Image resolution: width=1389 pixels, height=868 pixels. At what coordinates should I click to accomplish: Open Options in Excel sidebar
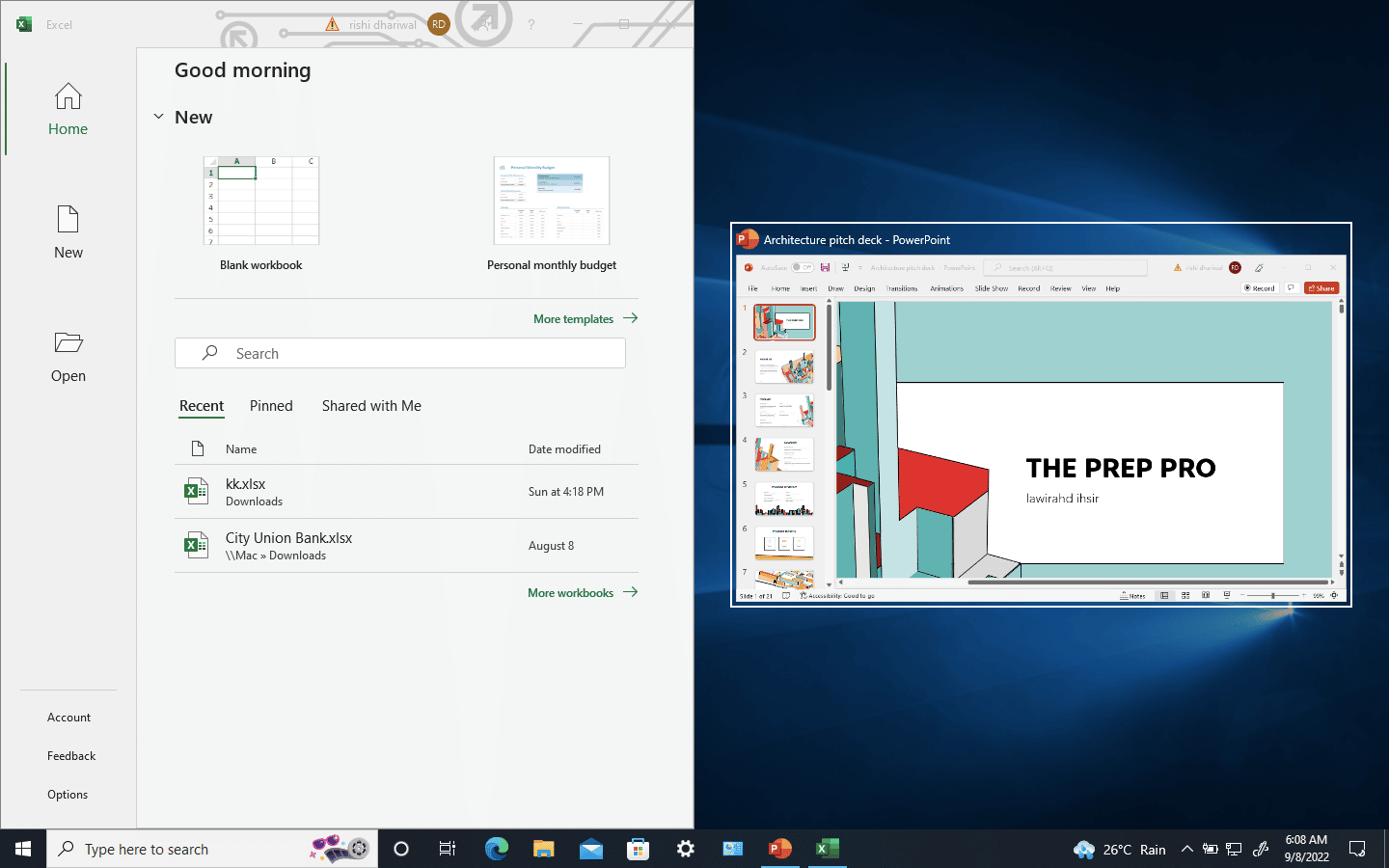(68, 795)
